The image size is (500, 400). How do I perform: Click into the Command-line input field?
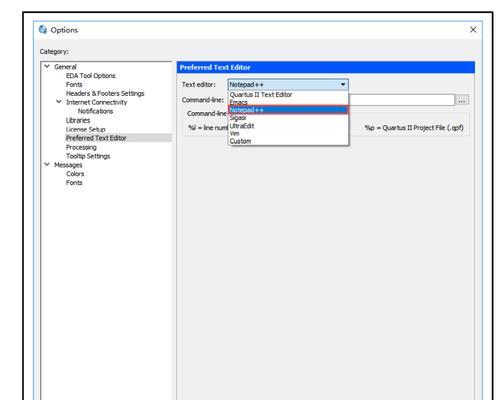coord(401,100)
